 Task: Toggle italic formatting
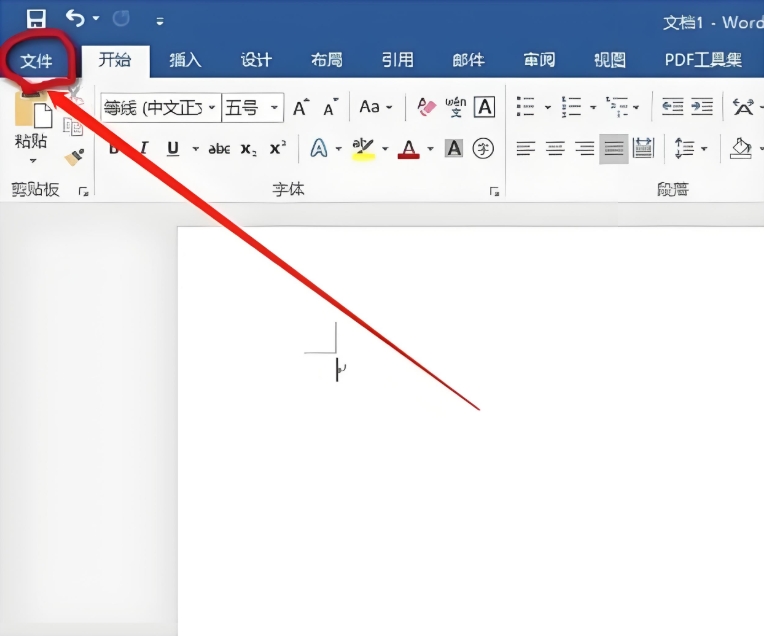144,148
